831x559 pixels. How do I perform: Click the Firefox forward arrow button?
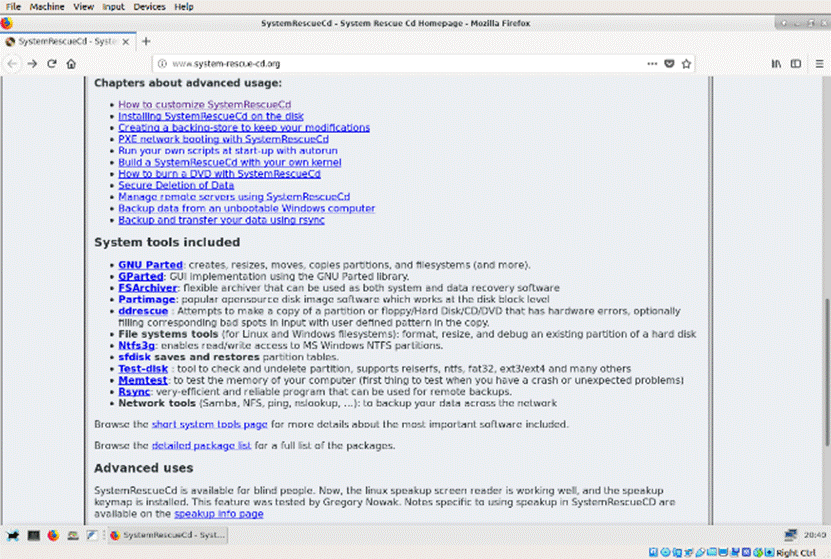[32, 64]
